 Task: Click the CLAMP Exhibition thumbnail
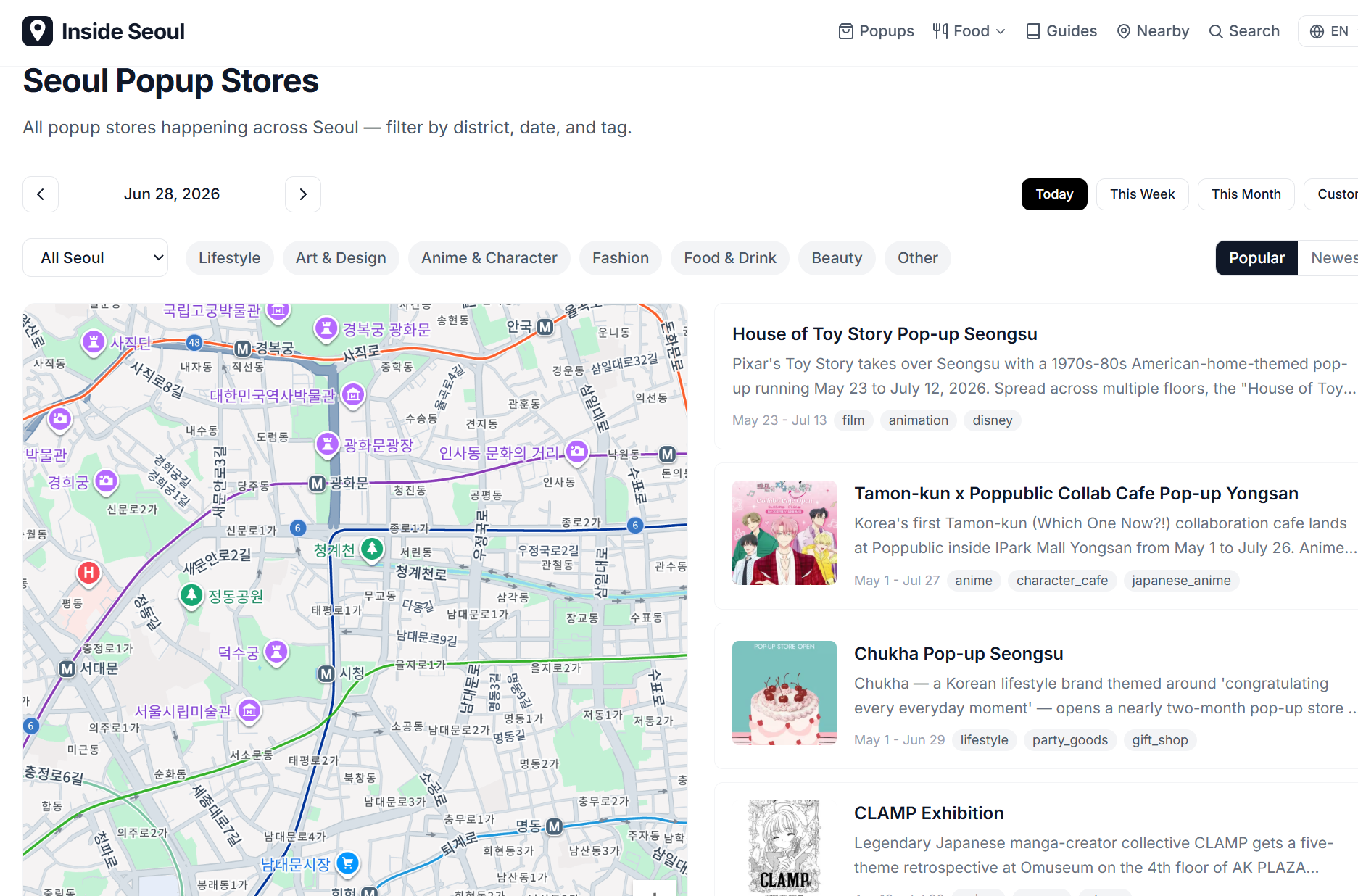click(x=784, y=848)
